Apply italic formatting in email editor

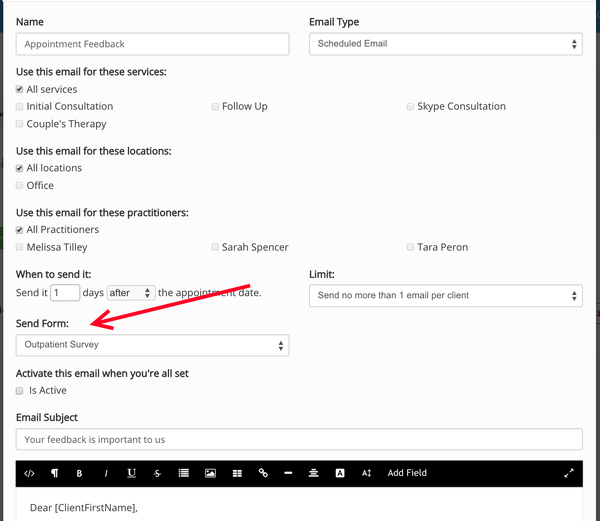coord(106,473)
